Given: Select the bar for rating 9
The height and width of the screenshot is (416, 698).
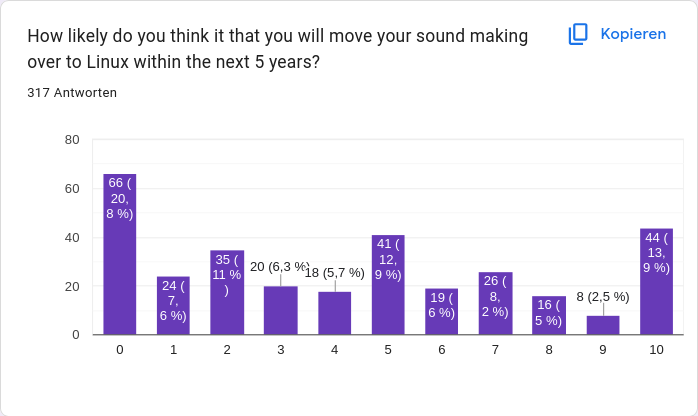Looking at the screenshot, I should [x=603, y=325].
